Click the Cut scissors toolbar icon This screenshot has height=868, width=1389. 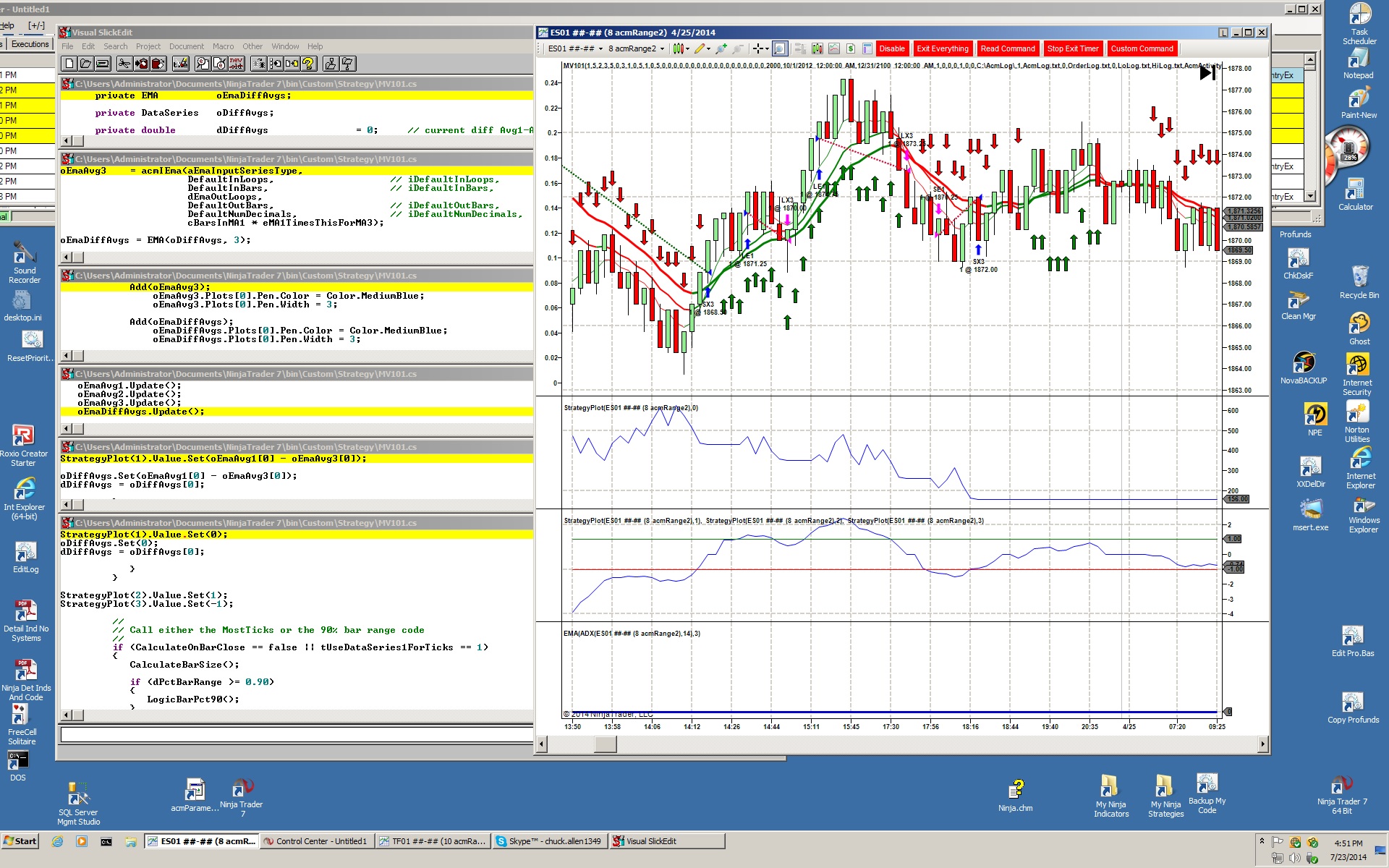pos(124,64)
